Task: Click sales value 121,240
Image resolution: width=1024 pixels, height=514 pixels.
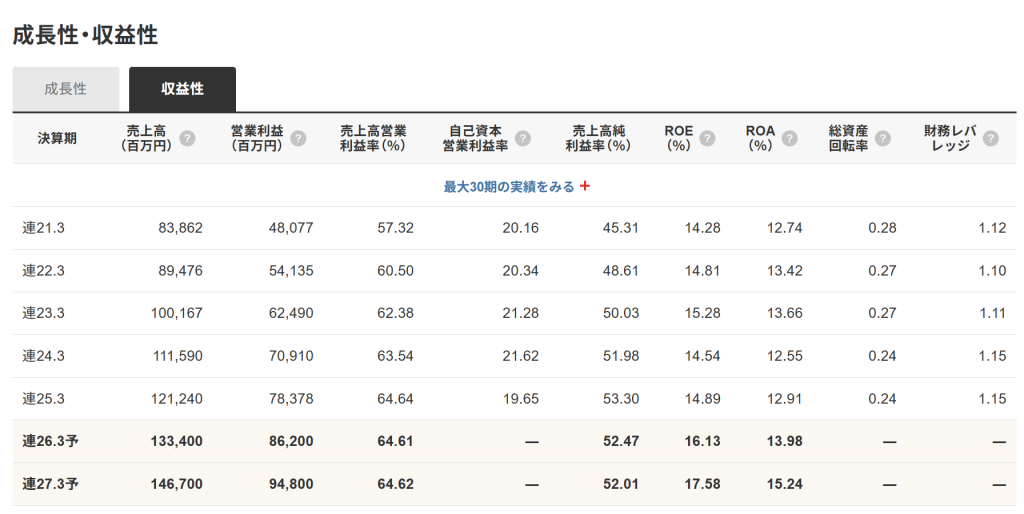Action: click(177, 398)
